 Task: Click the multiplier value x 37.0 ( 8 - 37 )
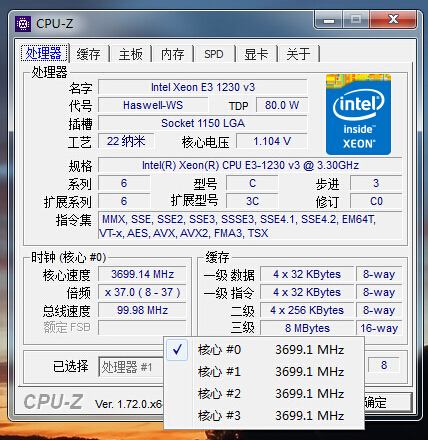142,292
